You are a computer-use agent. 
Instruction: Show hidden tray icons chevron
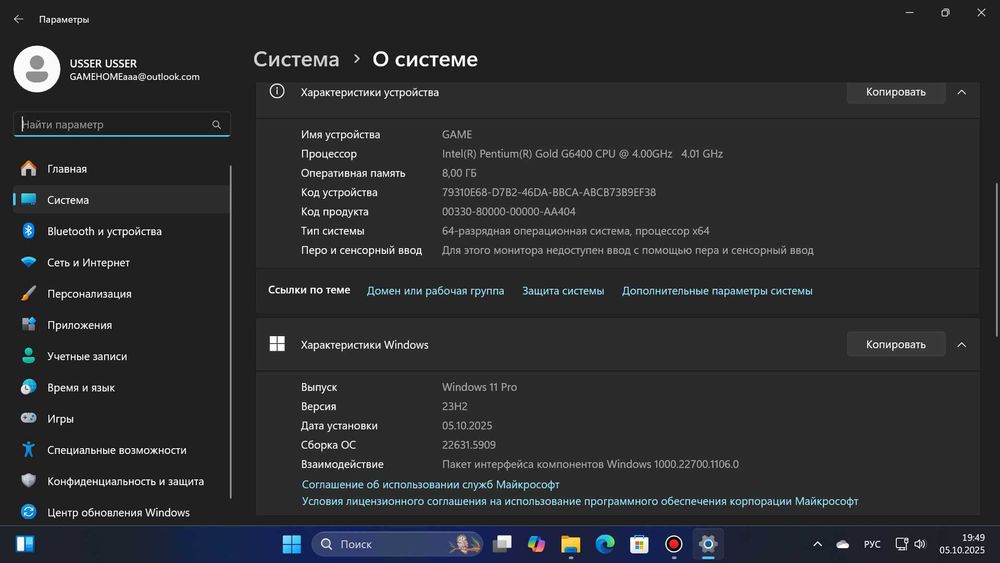[x=818, y=544]
